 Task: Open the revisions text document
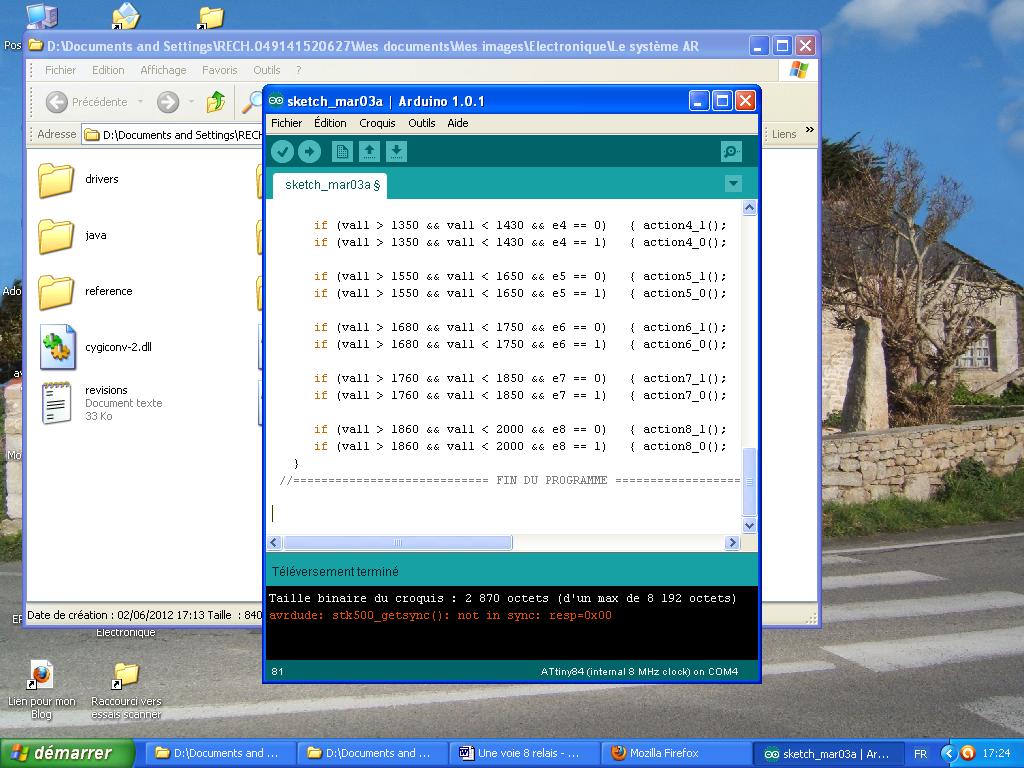[57, 403]
